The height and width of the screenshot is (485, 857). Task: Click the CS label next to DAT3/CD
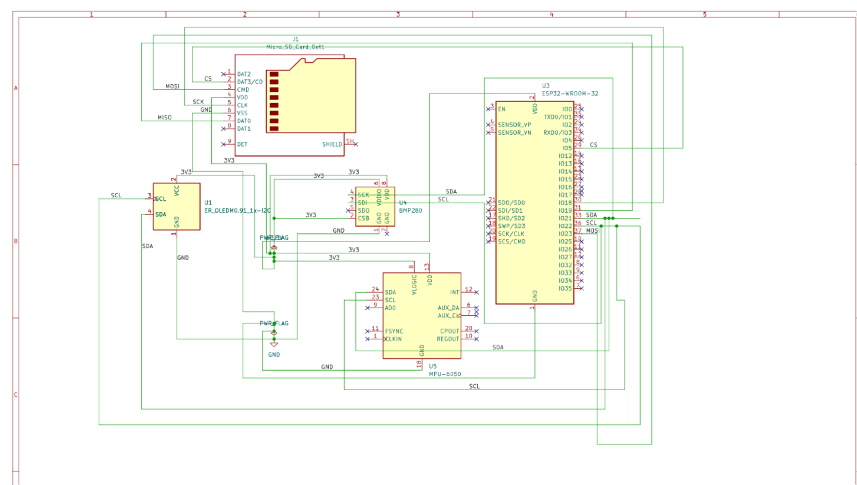coord(208,79)
